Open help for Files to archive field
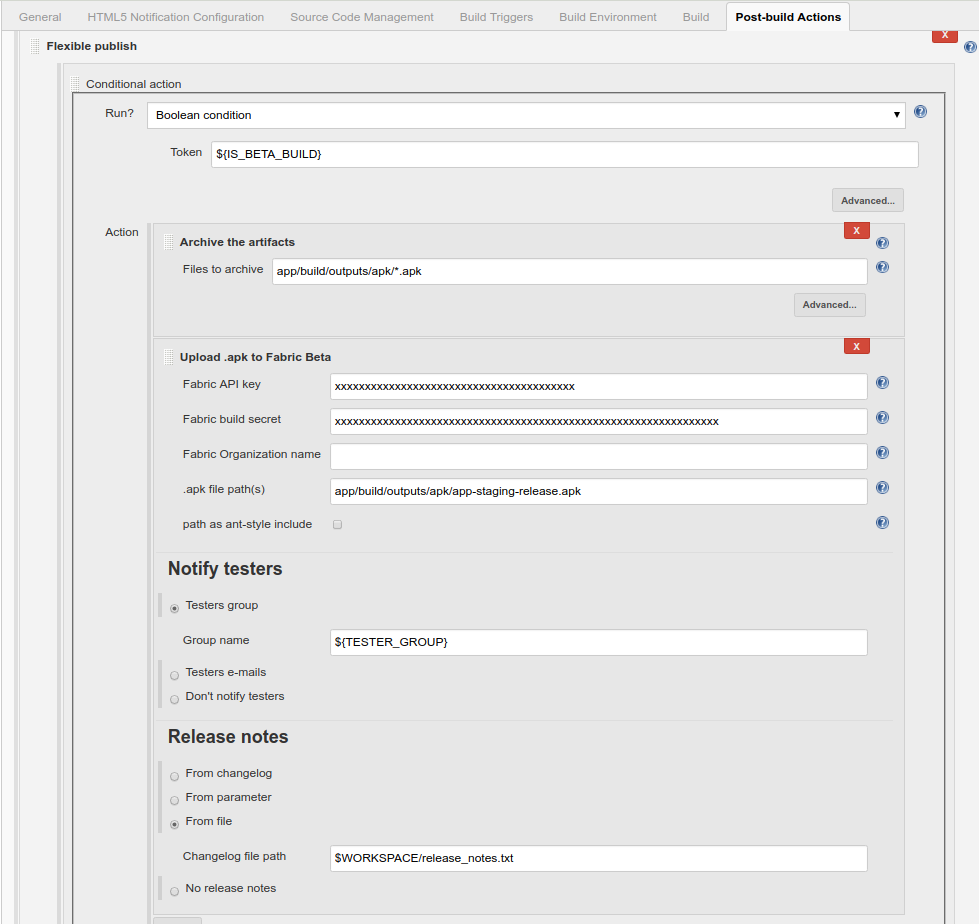 [882, 267]
